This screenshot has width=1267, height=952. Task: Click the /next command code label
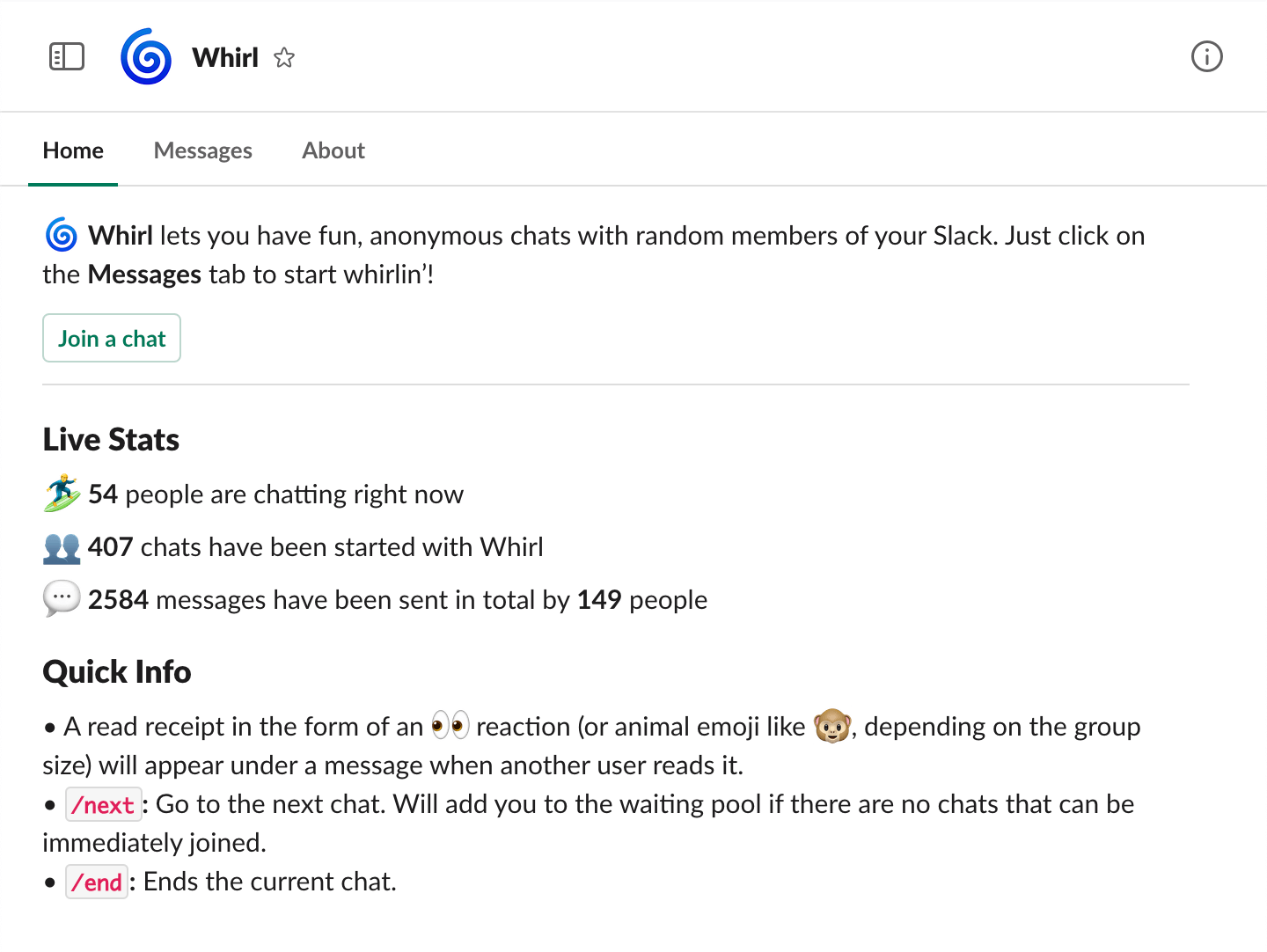coord(103,805)
